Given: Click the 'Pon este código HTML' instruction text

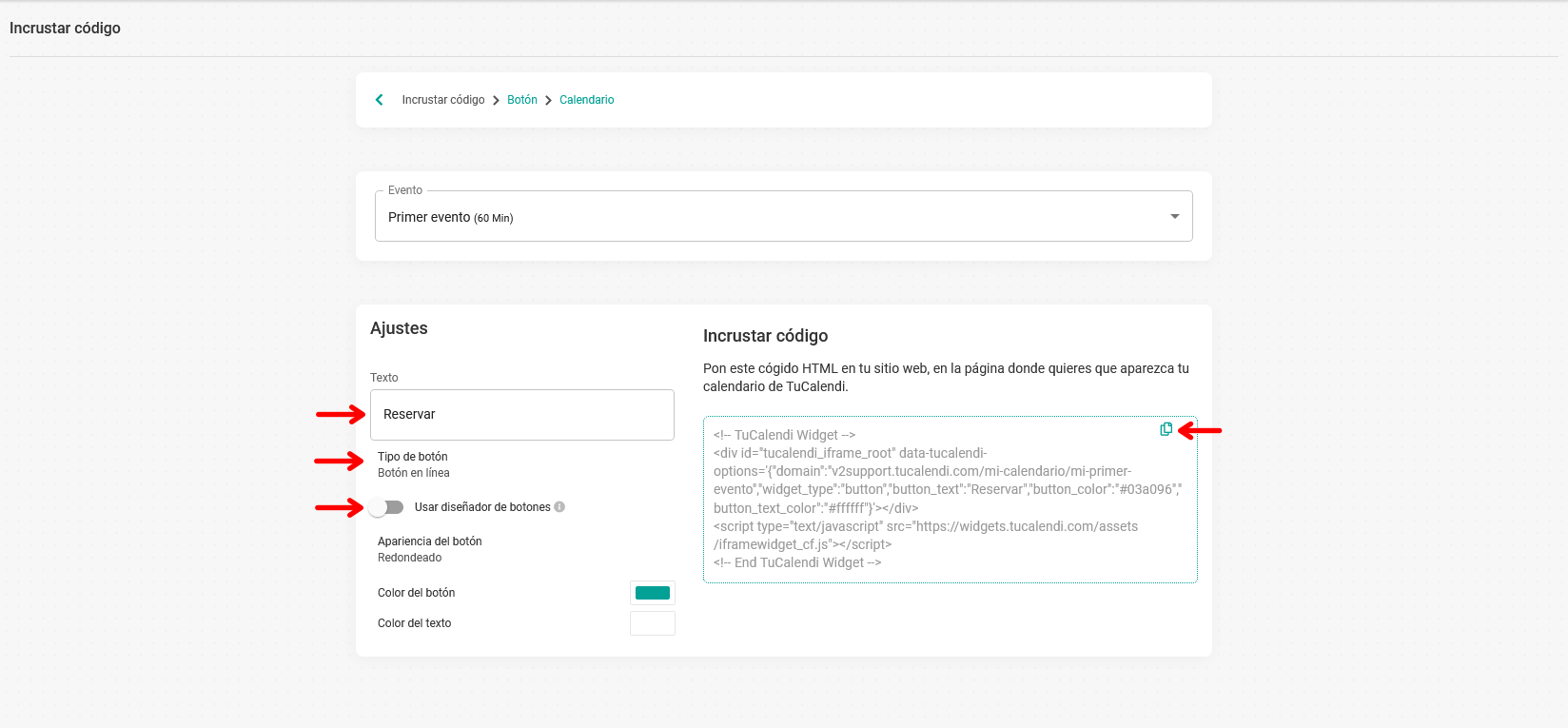Looking at the screenshot, I should point(946,378).
